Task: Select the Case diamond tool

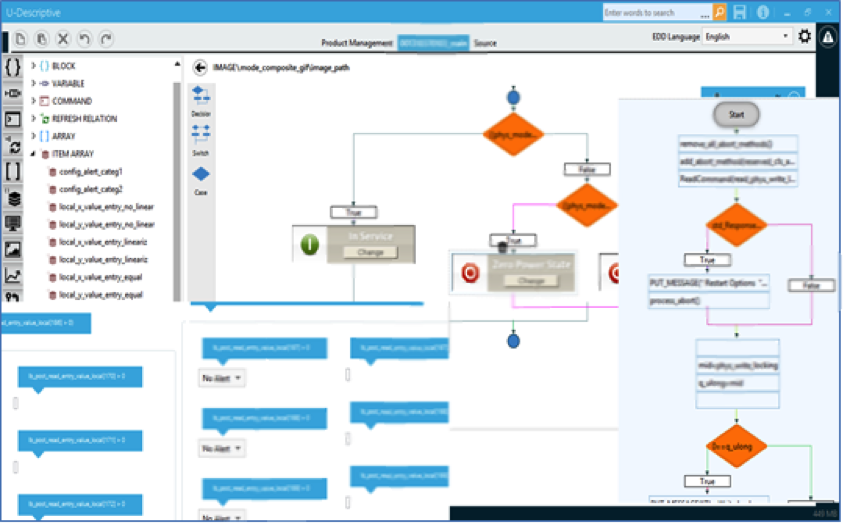Action: [x=200, y=176]
